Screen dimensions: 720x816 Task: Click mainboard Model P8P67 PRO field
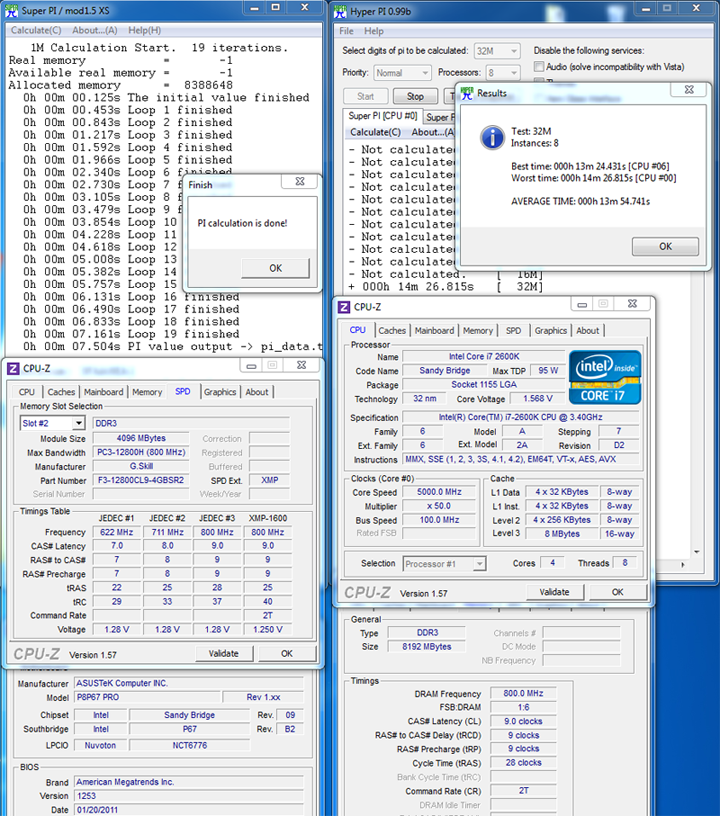148,697
